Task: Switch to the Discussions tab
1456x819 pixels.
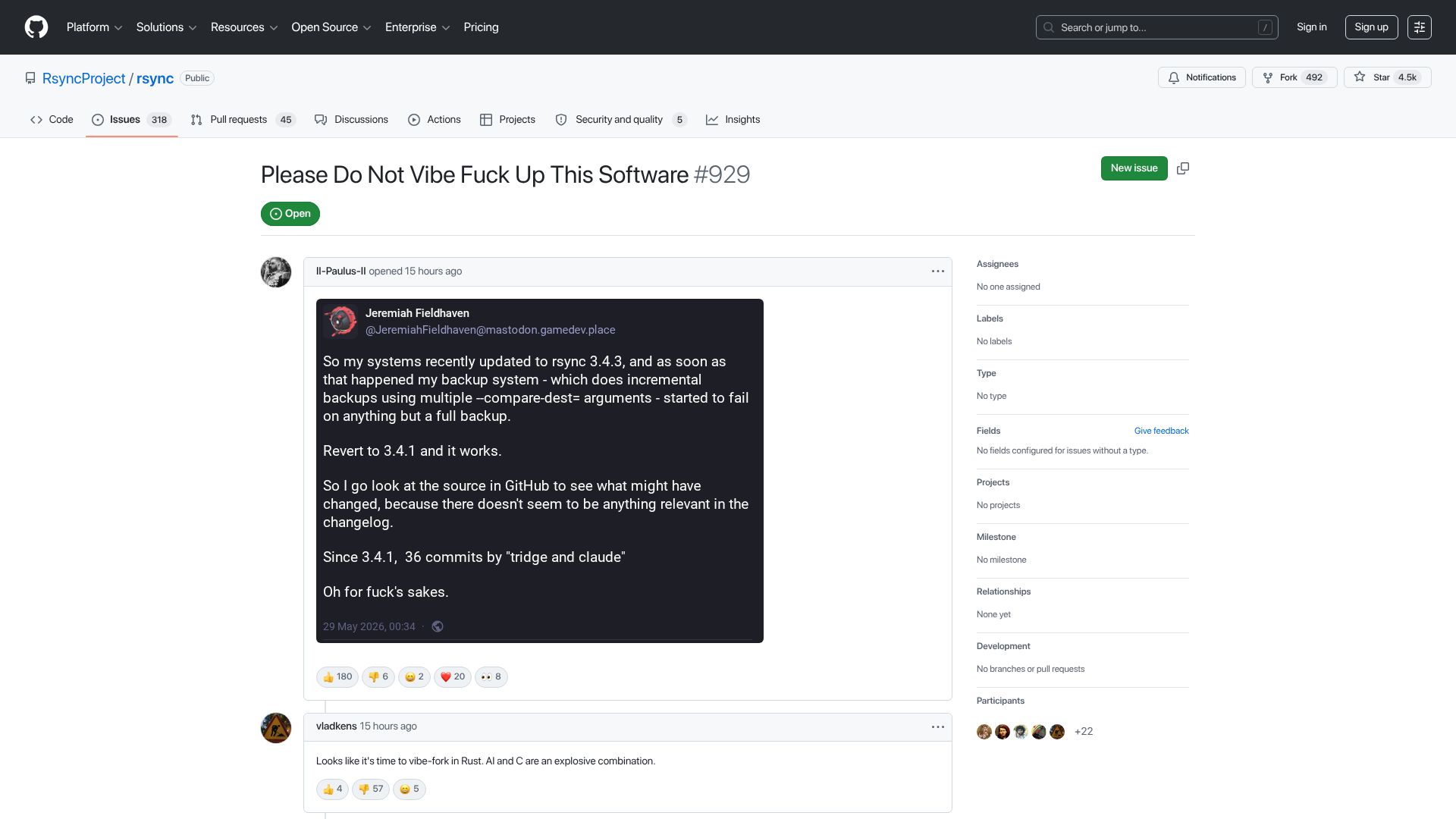Action: pos(351,120)
